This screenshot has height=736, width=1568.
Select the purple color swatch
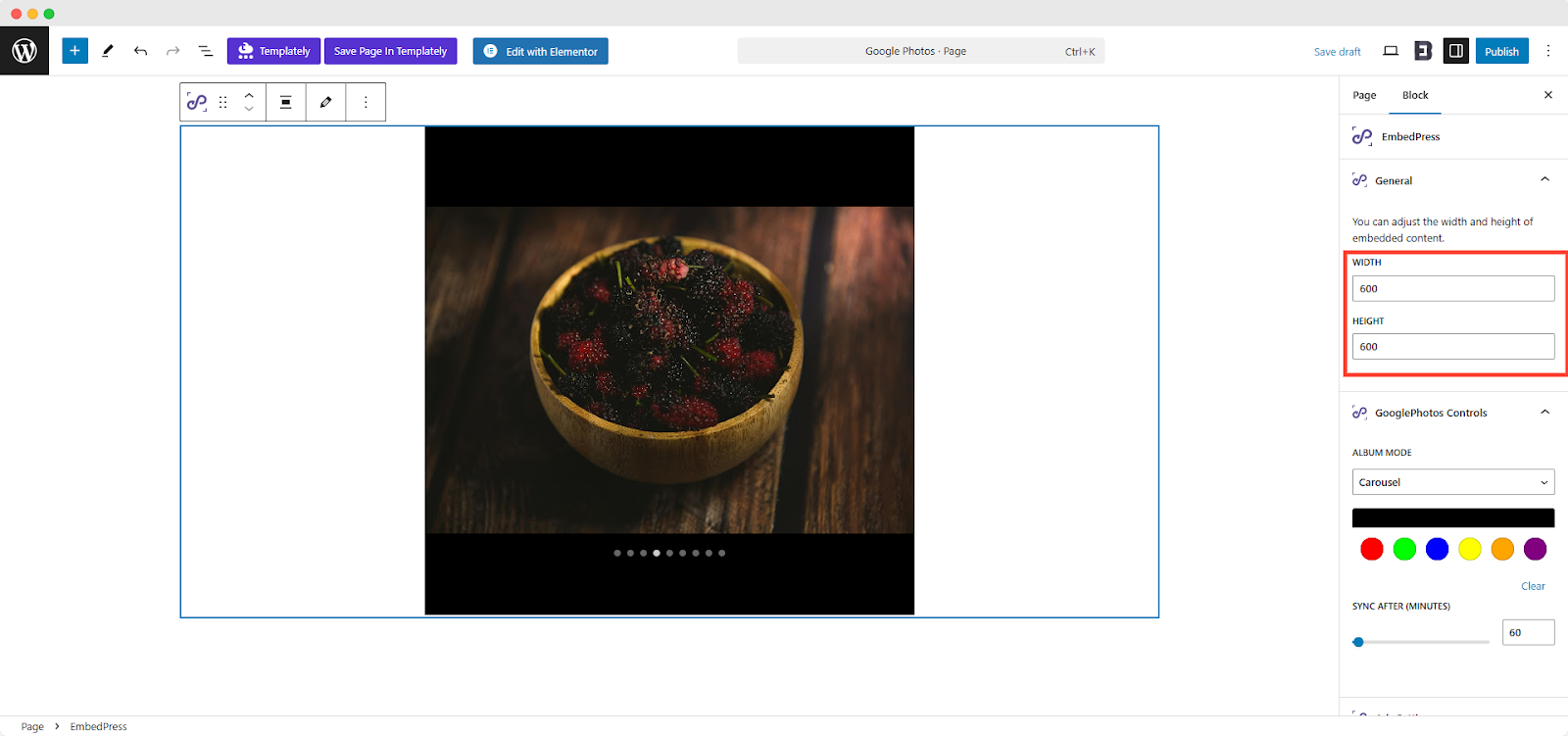[x=1535, y=549]
